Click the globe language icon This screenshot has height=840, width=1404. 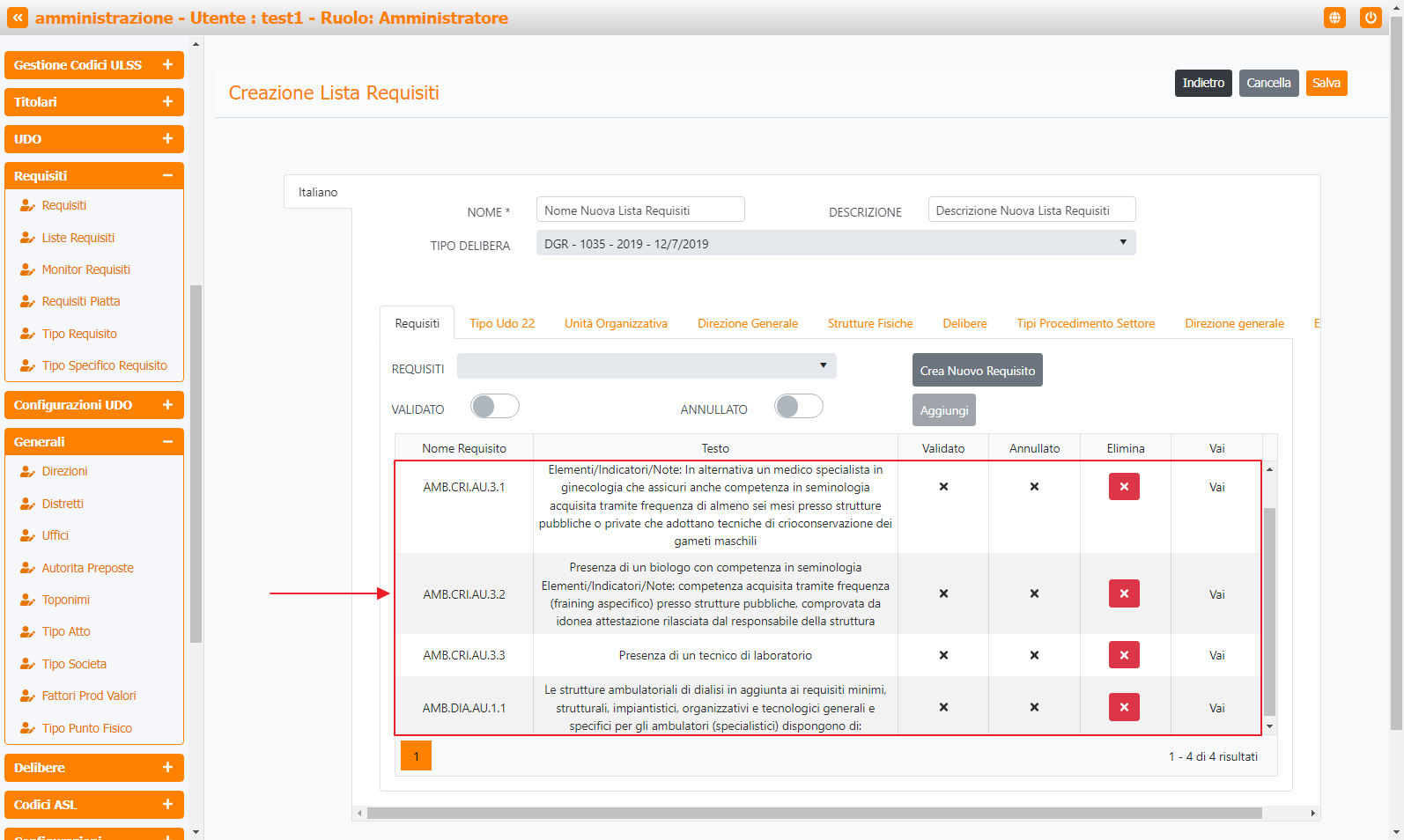[x=1334, y=18]
